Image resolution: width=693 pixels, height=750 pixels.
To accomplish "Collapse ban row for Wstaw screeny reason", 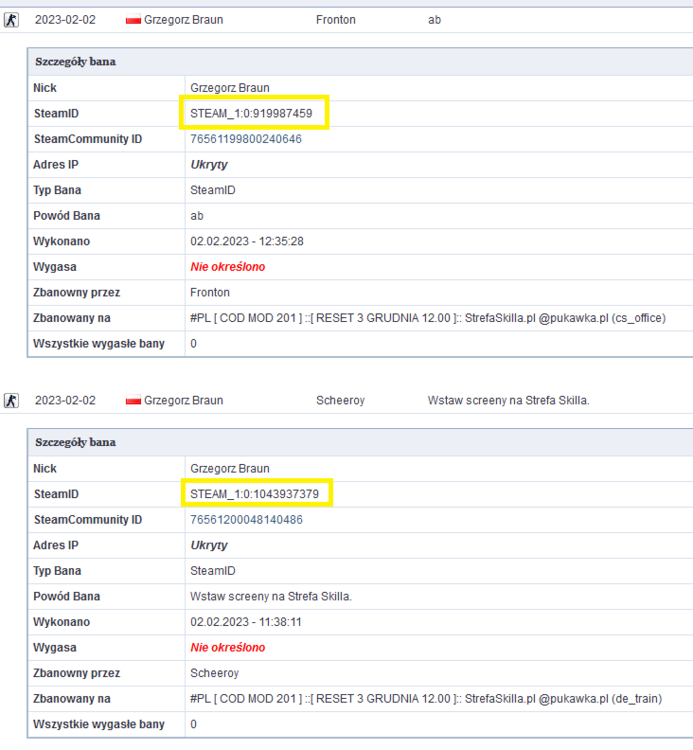I will point(346,400).
